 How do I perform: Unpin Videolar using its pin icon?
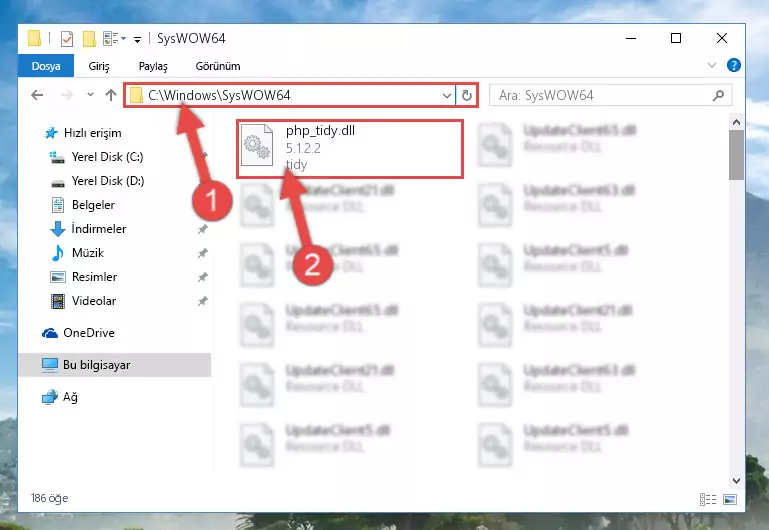click(x=203, y=301)
